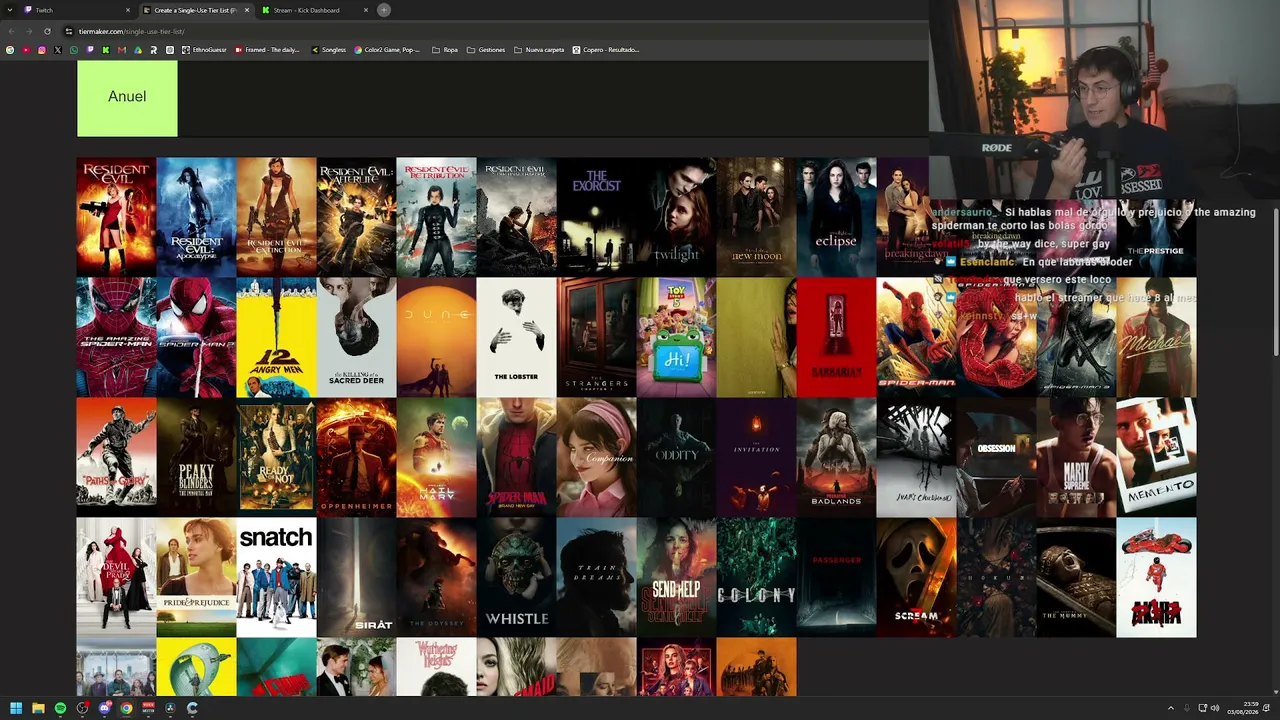Screen dimensions: 1280x720
Task: Open the Google Drive bookmark icon
Action: pyautogui.click(x=138, y=50)
